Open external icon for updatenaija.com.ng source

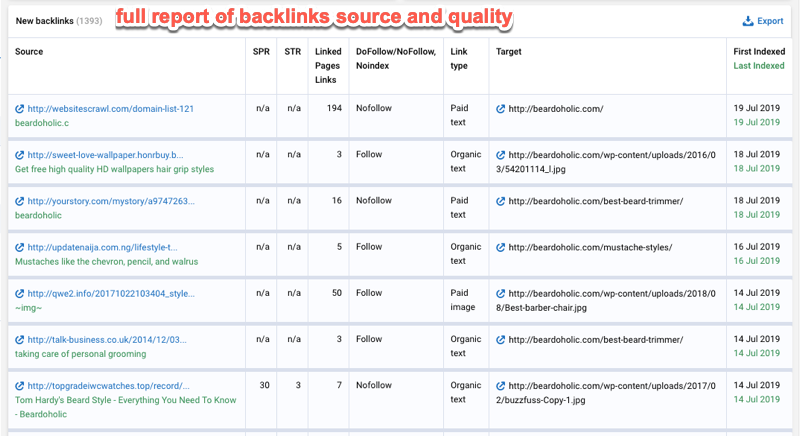pos(20,247)
